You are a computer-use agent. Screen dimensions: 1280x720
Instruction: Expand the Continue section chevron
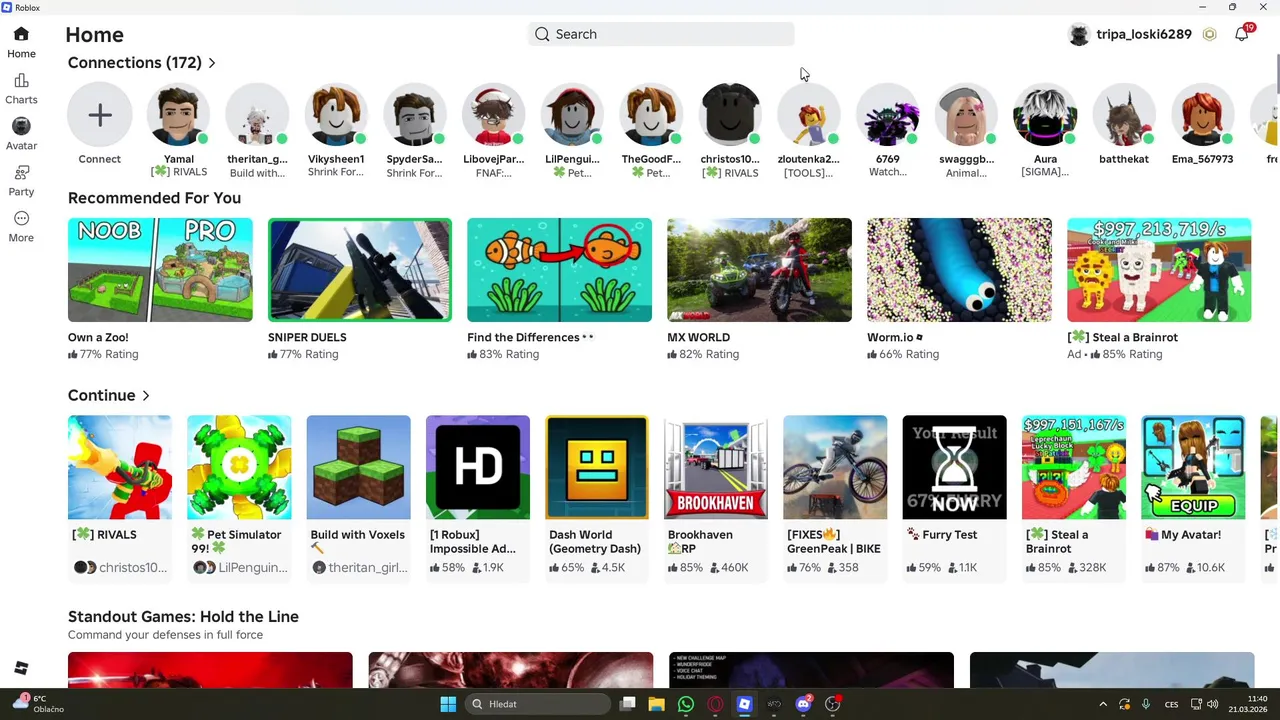coord(146,396)
